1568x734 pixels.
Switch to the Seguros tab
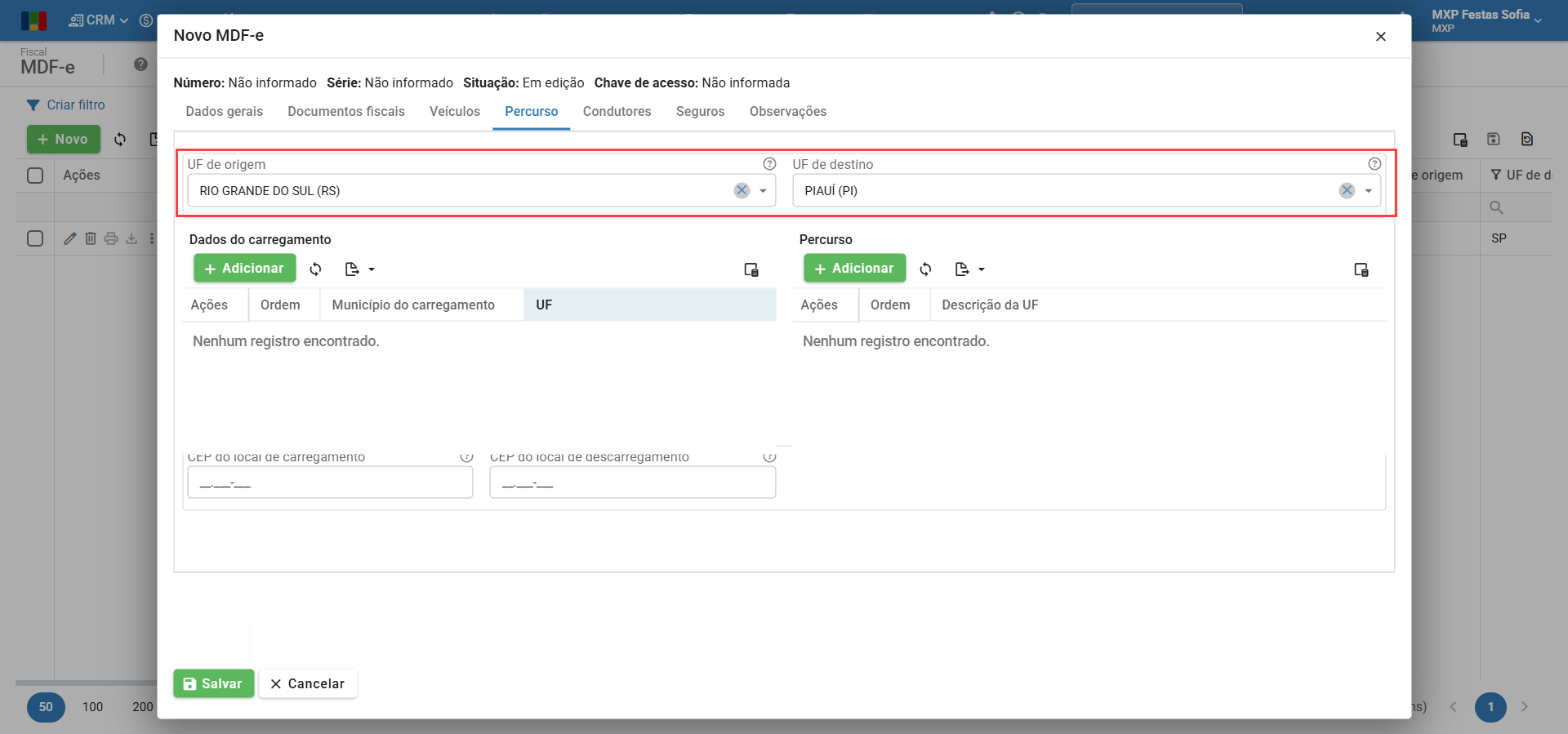pyautogui.click(x=701, y=112)
